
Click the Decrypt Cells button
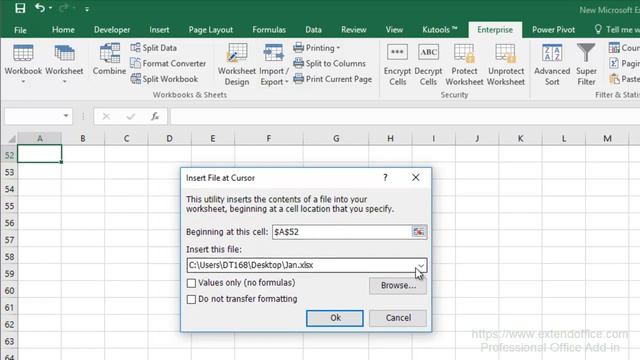428,65
